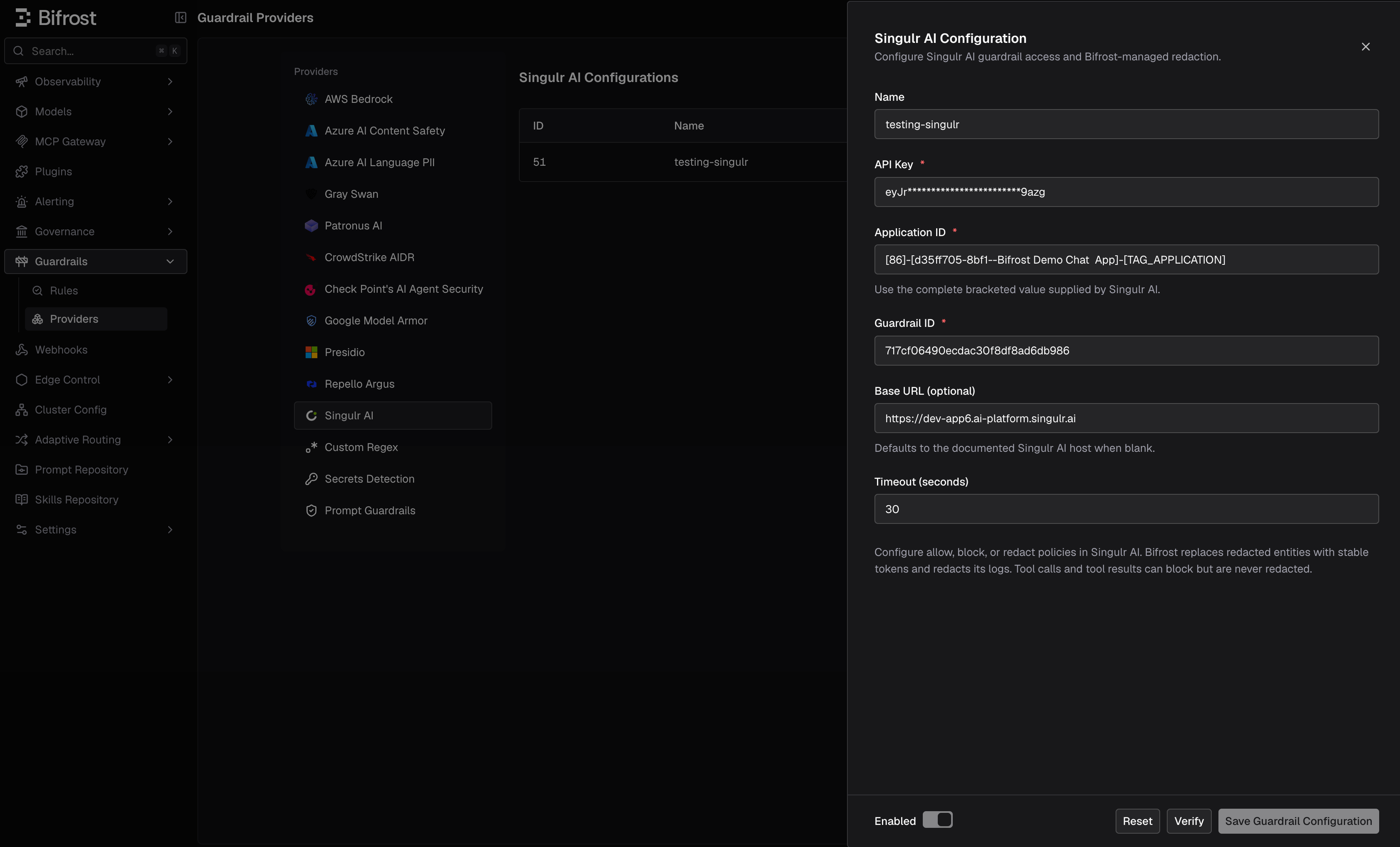Click the Webhooks icon
This screenshot has height=847, width=1400.
tap(22, 350)
